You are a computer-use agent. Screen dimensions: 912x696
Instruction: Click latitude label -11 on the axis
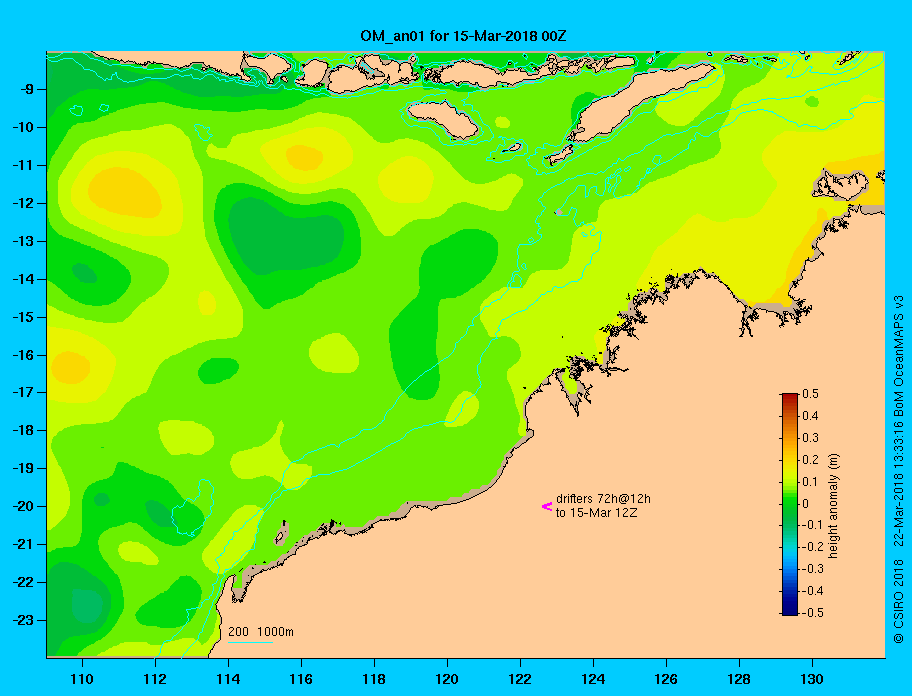pyautogui.click(x=23, y=165)
